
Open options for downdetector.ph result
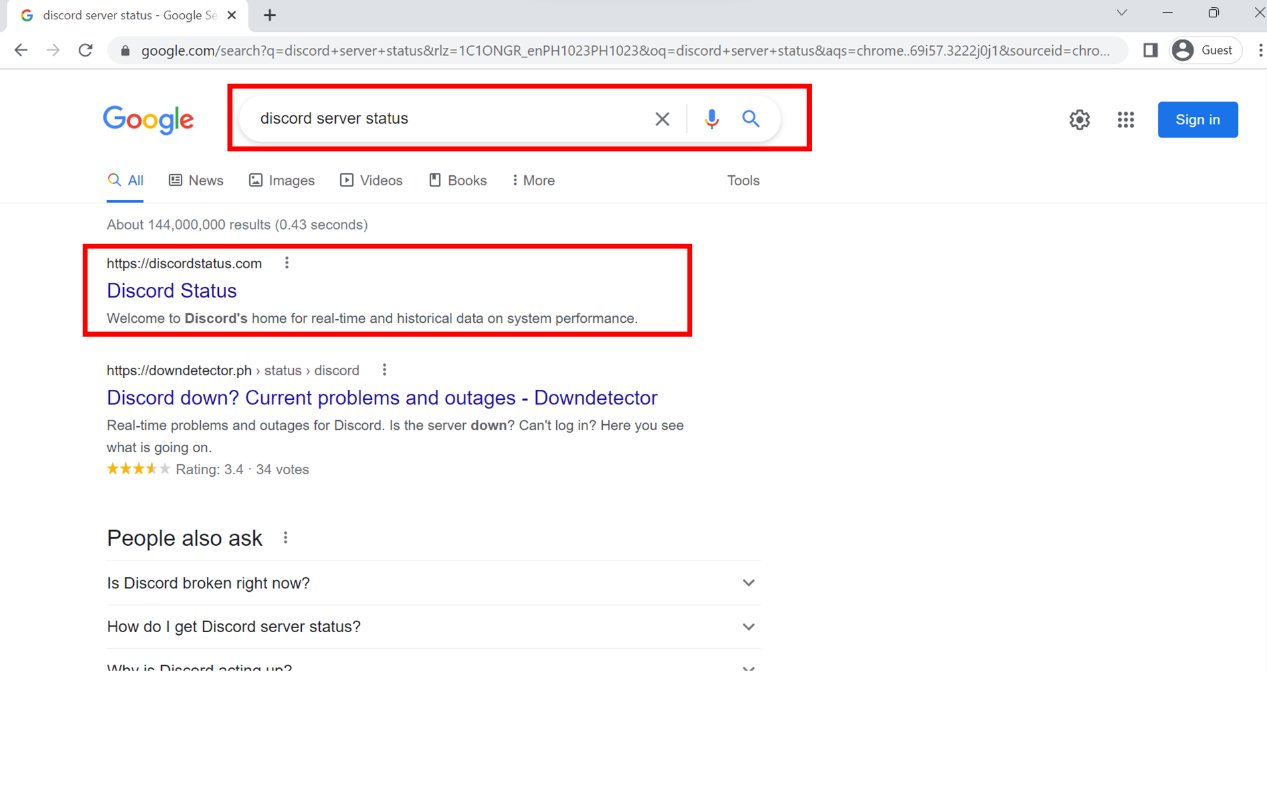click(x=384, y=370)
